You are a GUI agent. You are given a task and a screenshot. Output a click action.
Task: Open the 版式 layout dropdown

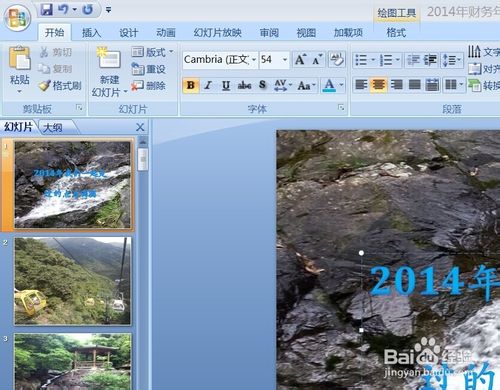coord(152,52)
